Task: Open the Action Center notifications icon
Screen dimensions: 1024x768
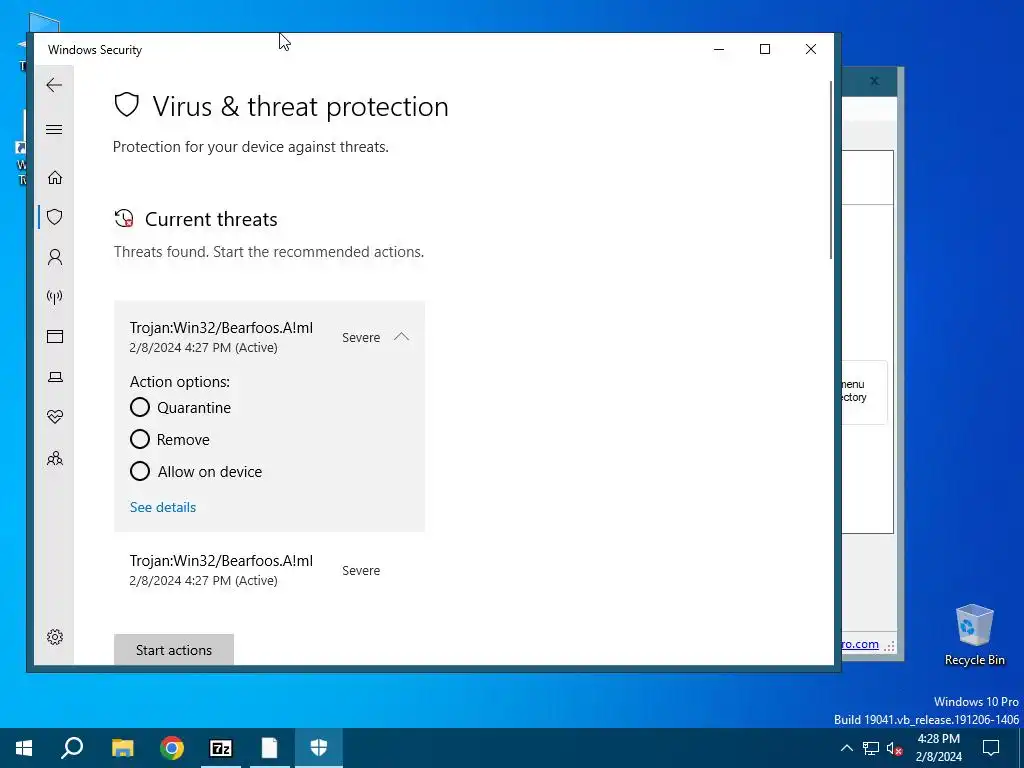Action: [x=991, y=748]
